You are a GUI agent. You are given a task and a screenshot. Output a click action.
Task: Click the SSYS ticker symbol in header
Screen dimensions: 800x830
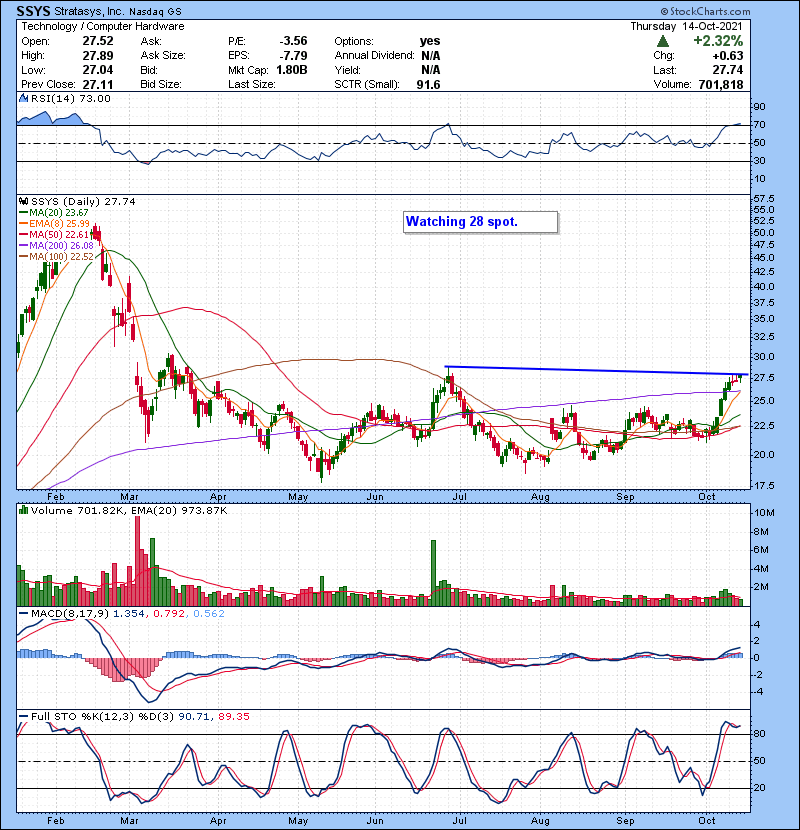[33, 11]
